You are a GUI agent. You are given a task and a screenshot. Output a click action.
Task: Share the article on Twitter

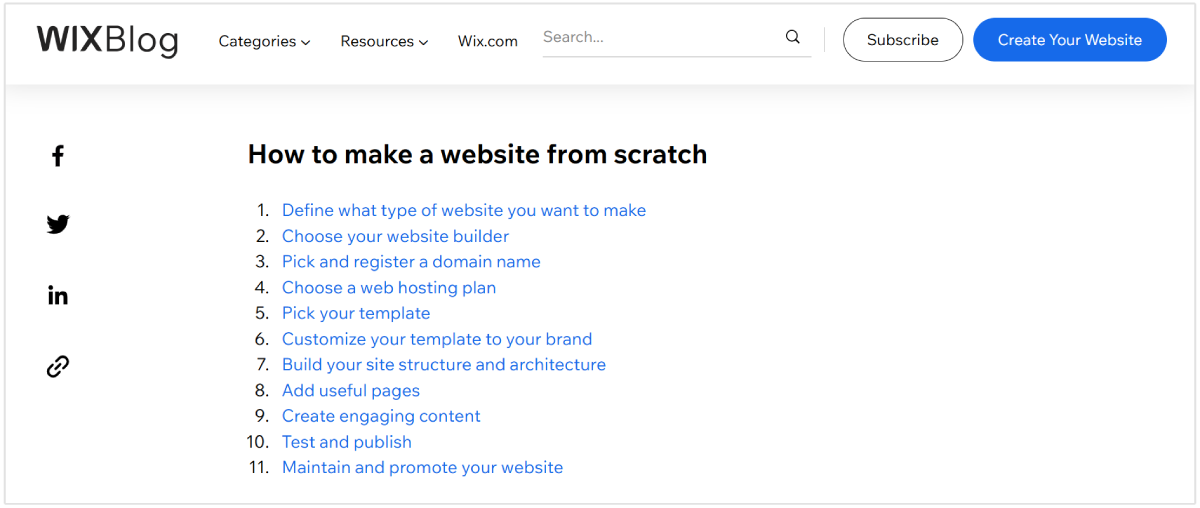[x=58, y=224]
